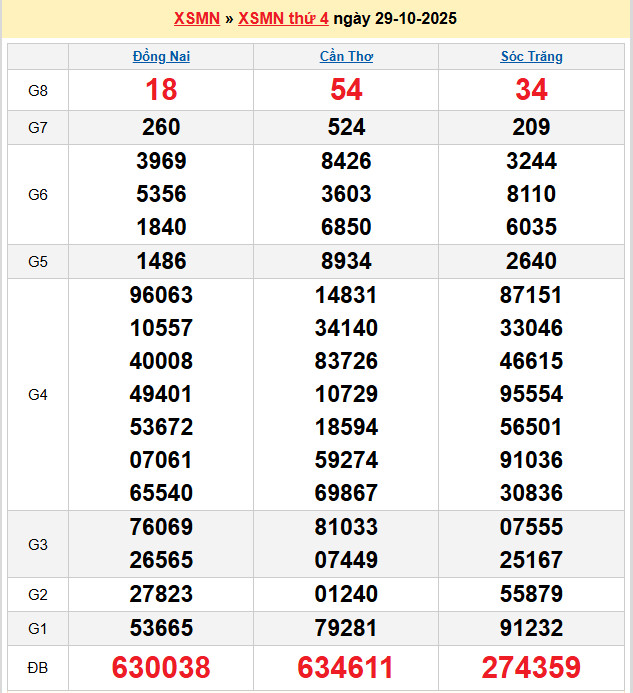Click G3 result 76069
This screenshot has width=633, height=693.
pyautogui.click(x=161, y=527)
